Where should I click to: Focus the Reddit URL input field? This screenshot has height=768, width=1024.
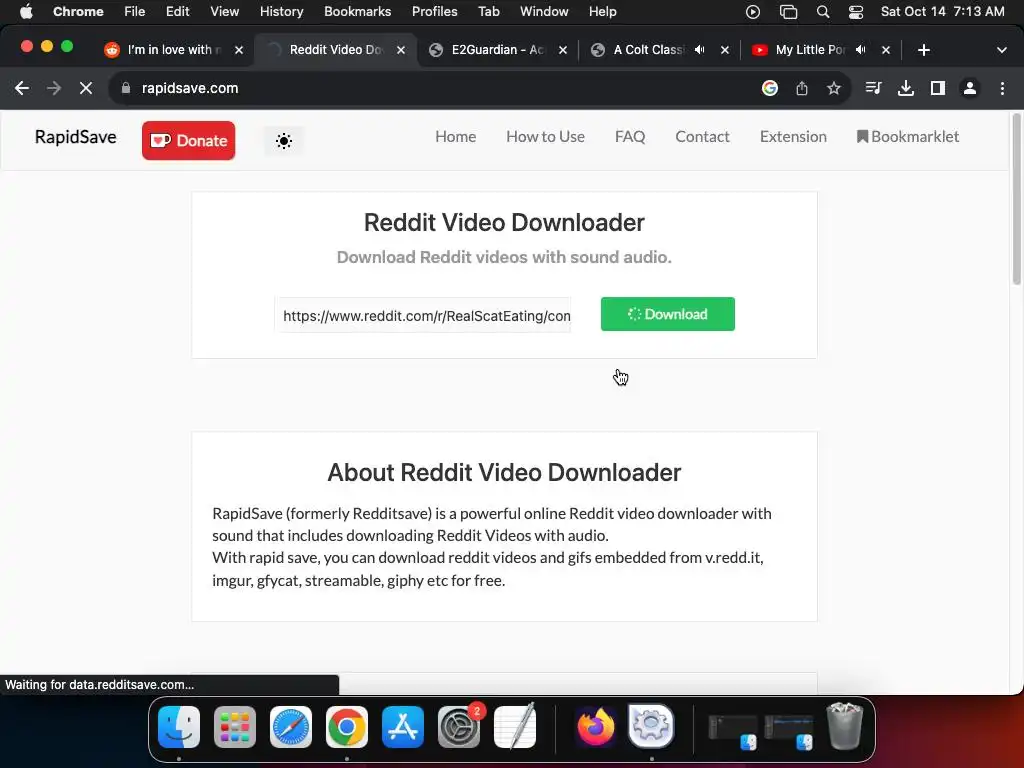[x=423, y=315]
